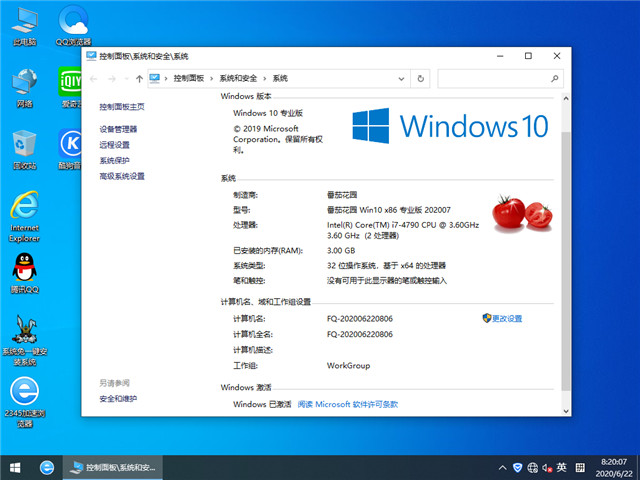Expand the chevron after 控制面板 breadcrumb
Image resolution: width=640 pixels, height=480 pixels.
pos(211,78)
